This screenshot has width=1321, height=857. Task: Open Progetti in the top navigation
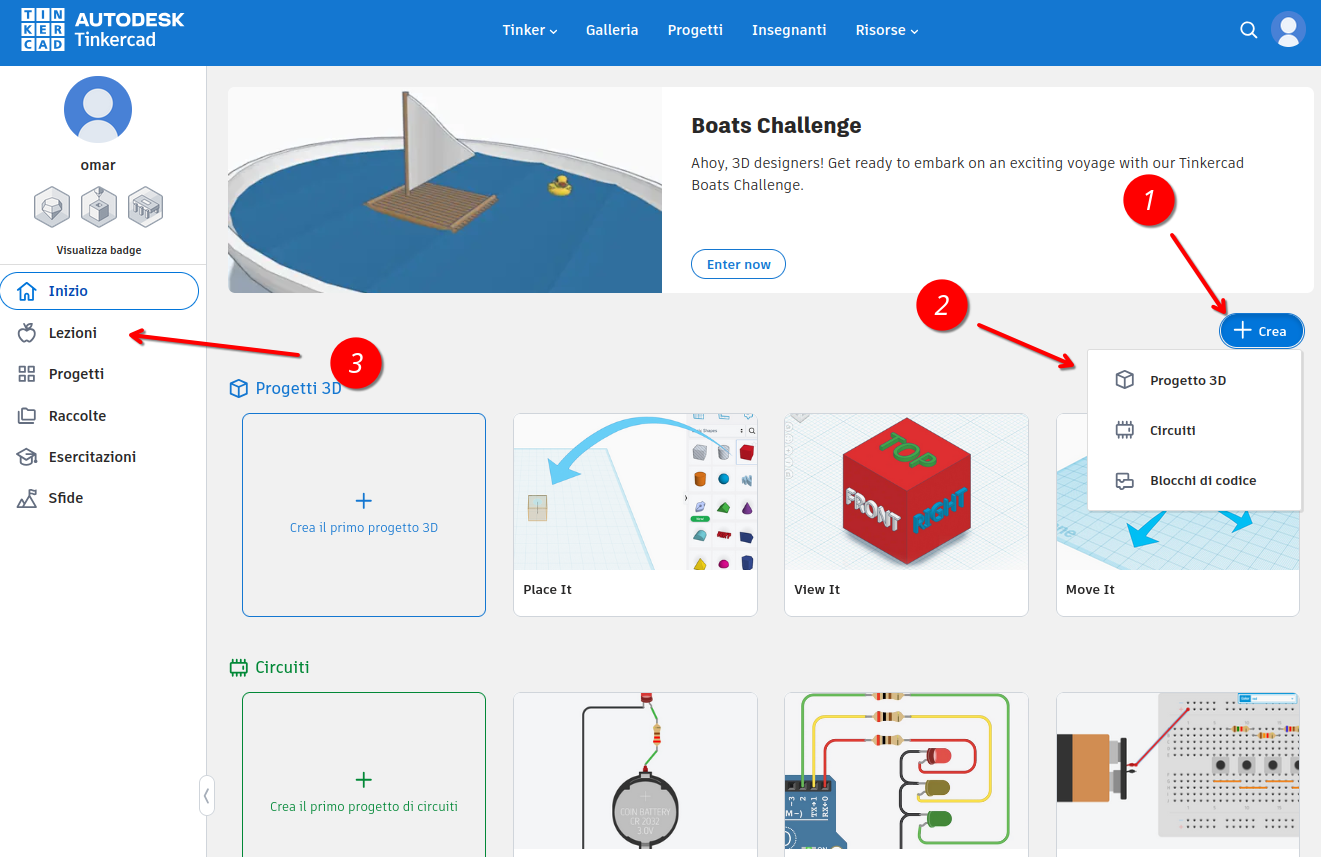pyautogui.click(x=695, y=30)
